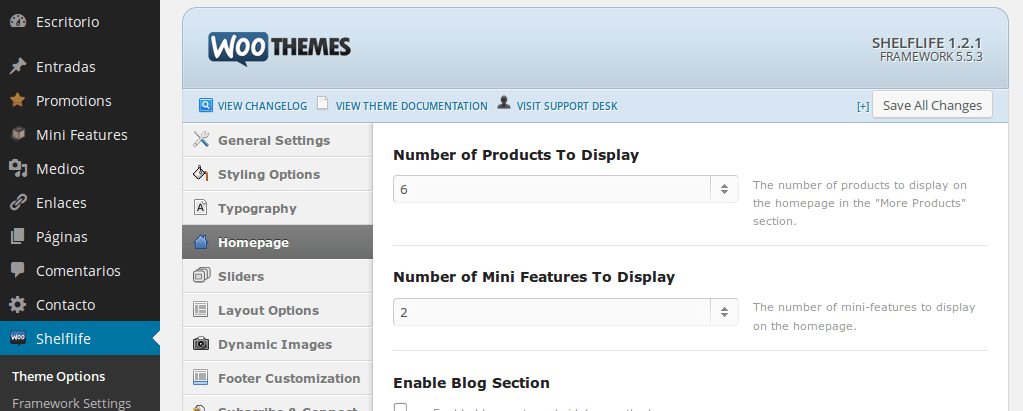The width and height of the screenshot is (1023, 411).
Task: Click the Footer Customization icon
Action: 201,377
